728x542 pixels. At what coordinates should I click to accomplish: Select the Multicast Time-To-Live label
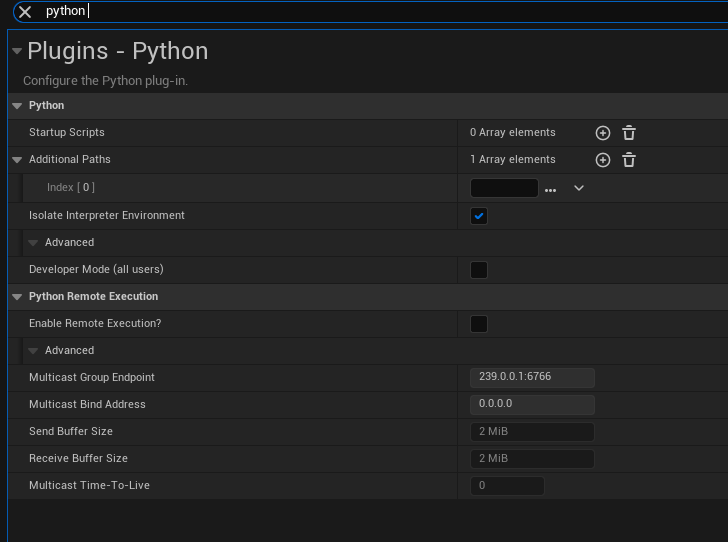[90, 485]
